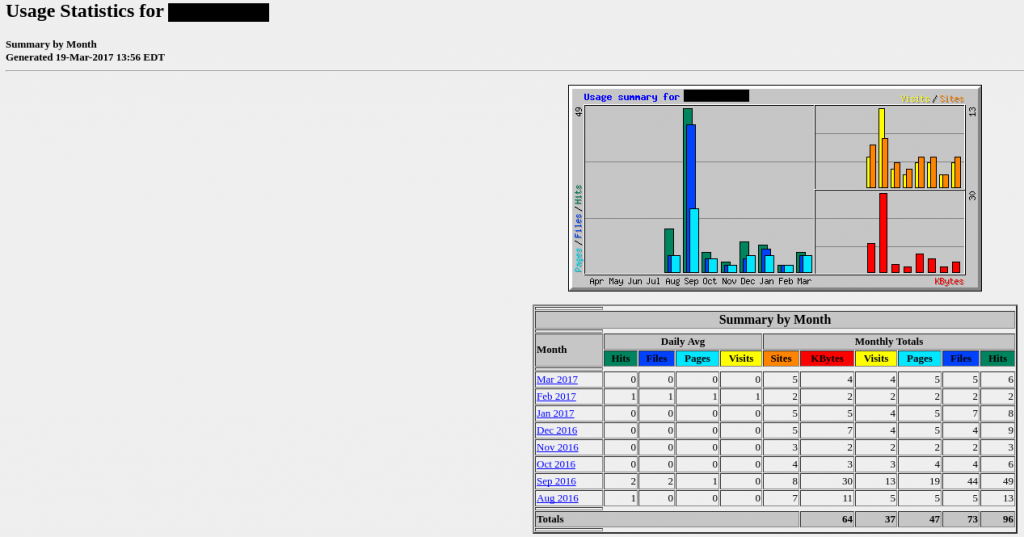
Task: Click the Sep 2016 KBytes value 30
Action: [847, 481]
